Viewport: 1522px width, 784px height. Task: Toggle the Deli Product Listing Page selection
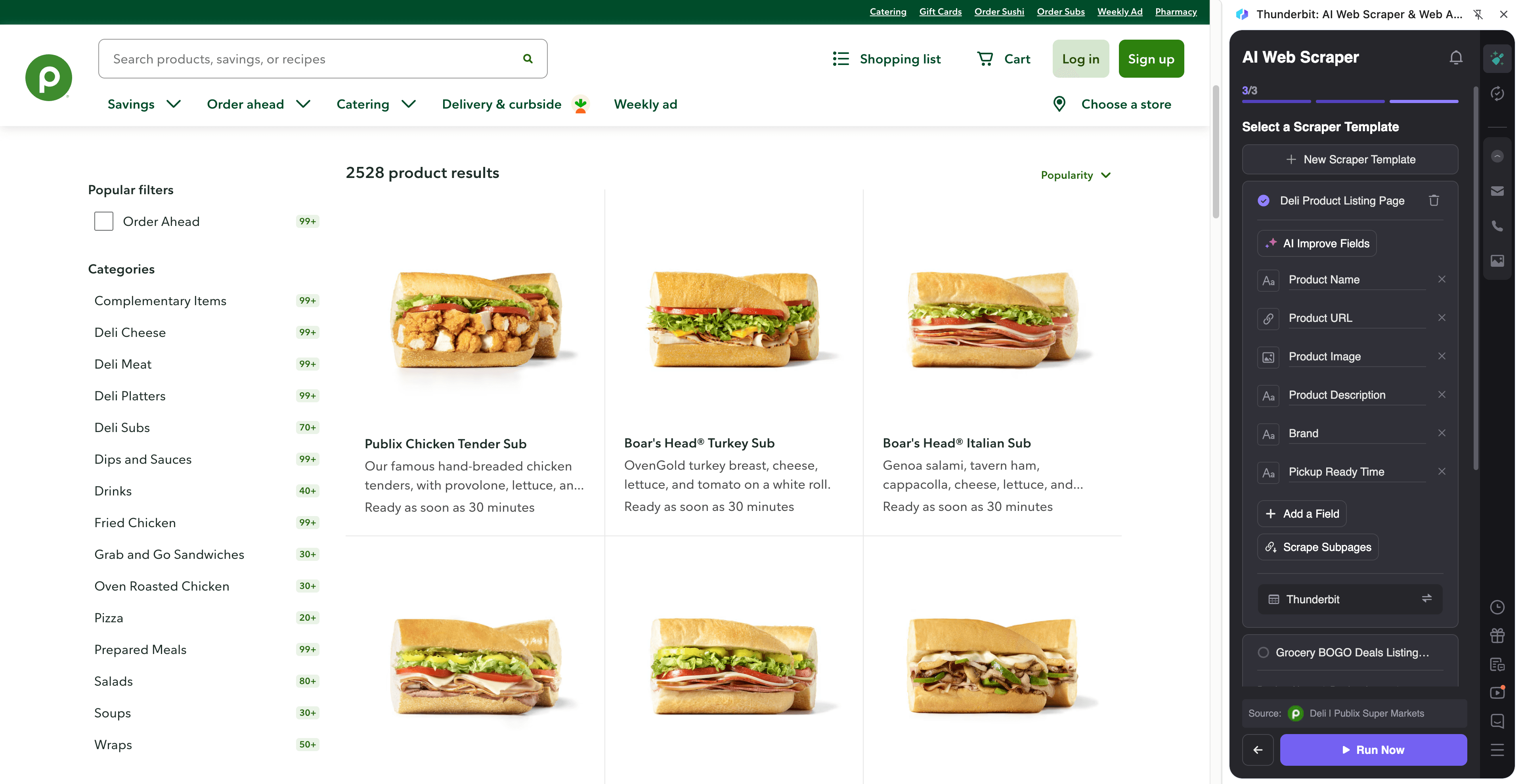[1264, 201]
